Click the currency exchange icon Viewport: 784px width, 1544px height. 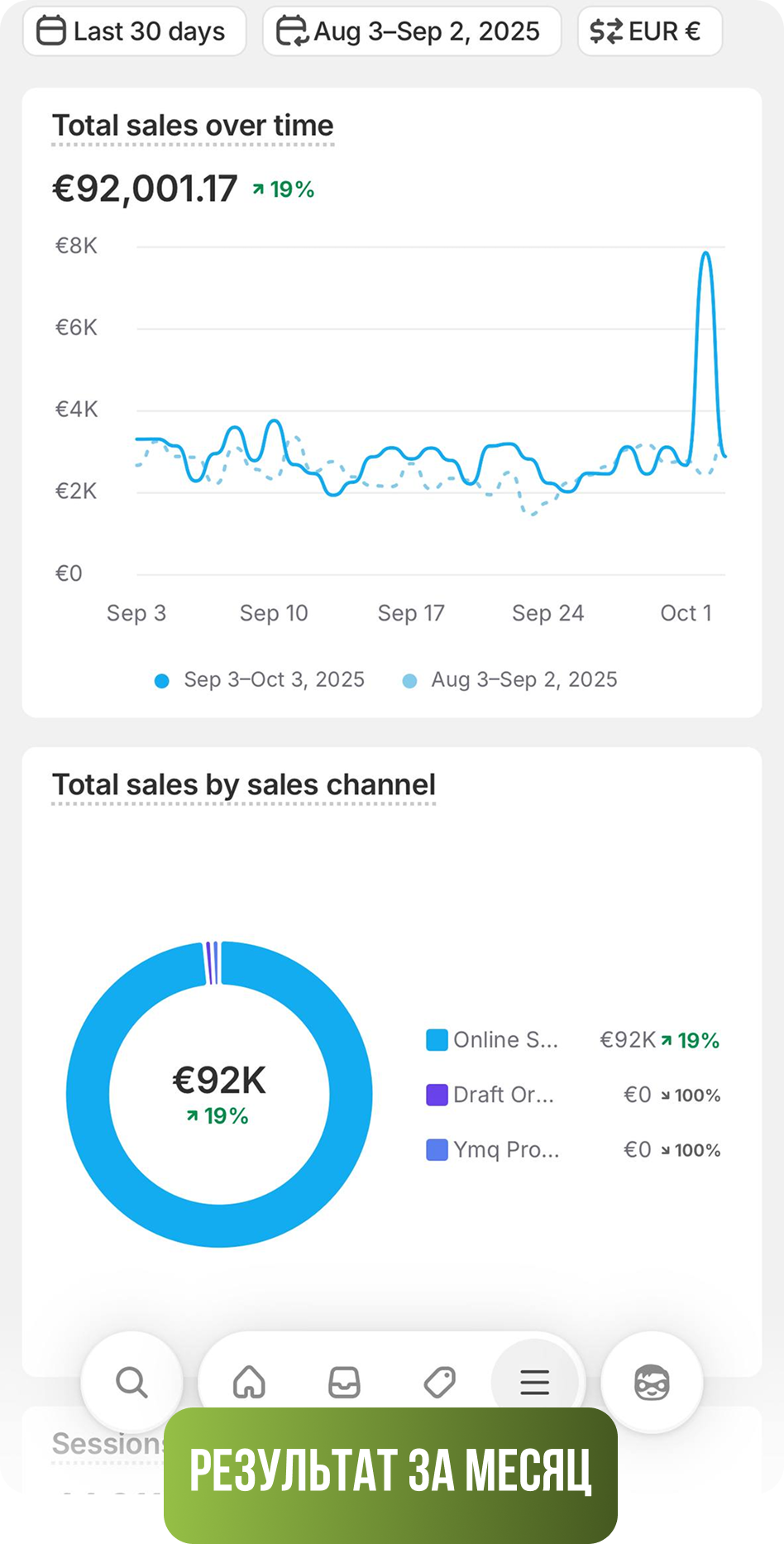click(x=606, y=31)
